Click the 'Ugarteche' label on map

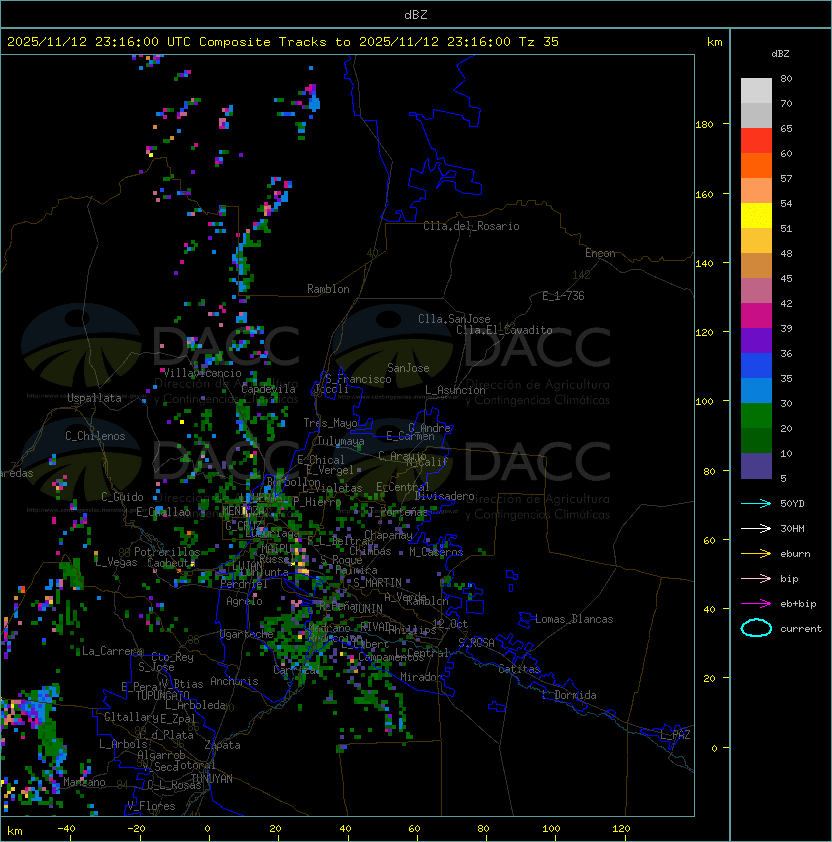click(247, 634)
